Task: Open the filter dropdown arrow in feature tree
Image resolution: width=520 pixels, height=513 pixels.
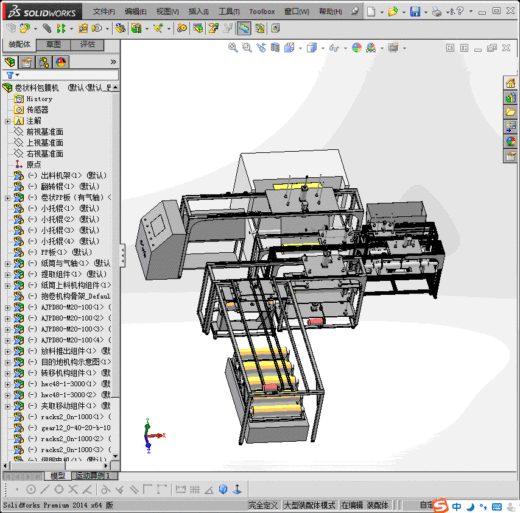Action: (17, 75)
